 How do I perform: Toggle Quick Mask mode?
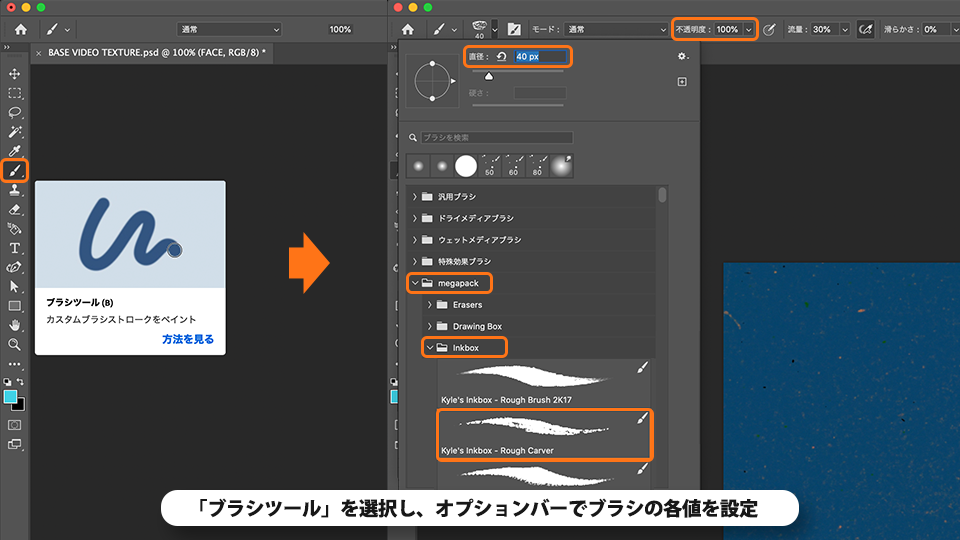click(15, 425)
